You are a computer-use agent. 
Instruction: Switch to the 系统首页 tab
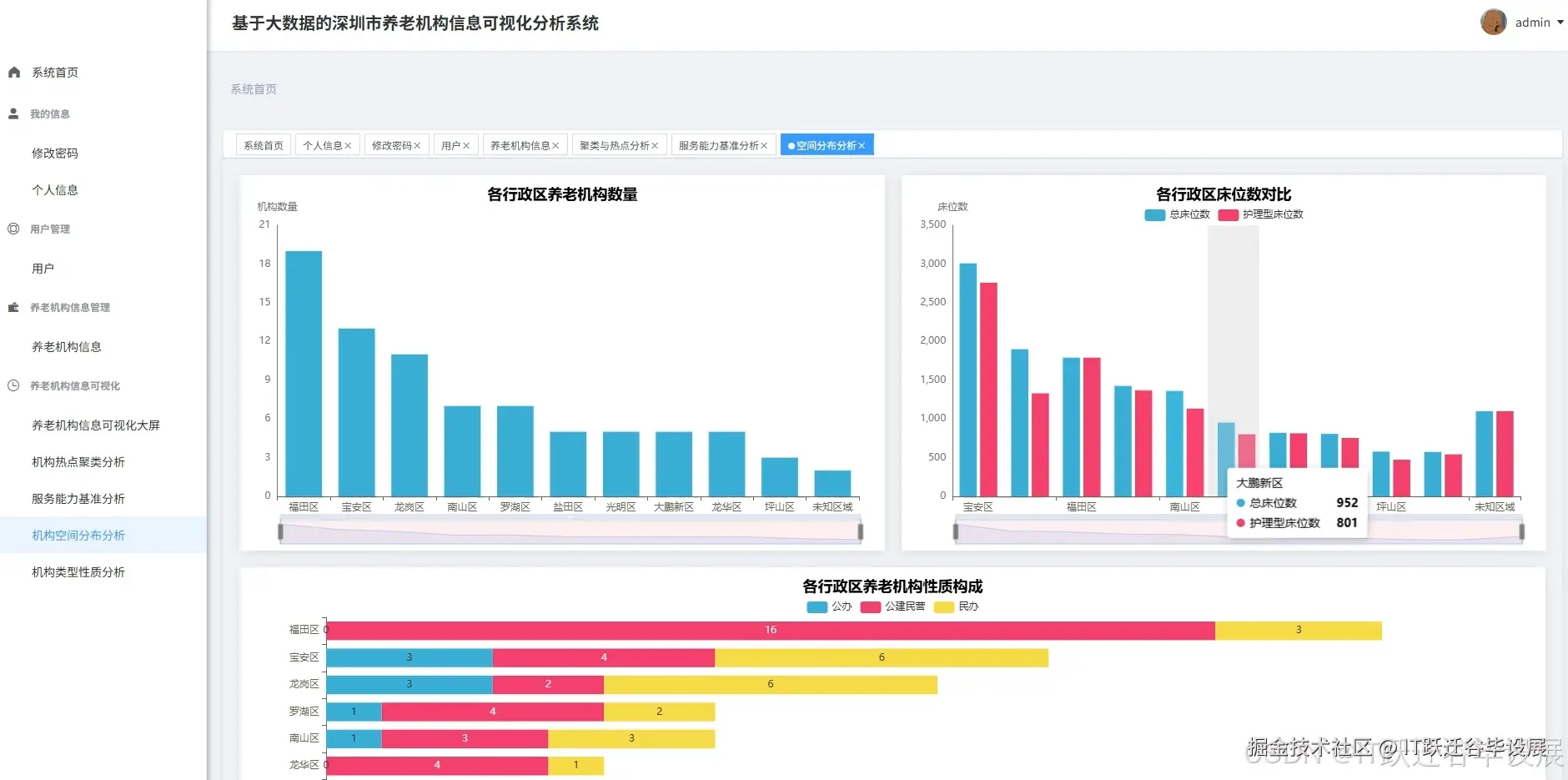click(264, 145)
